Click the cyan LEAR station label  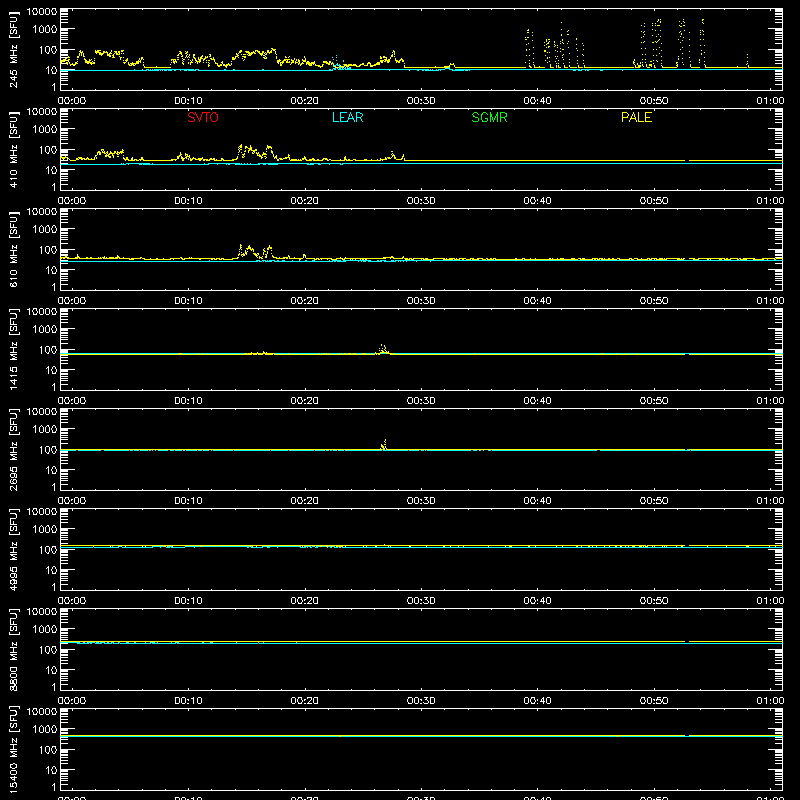point(347,117)
